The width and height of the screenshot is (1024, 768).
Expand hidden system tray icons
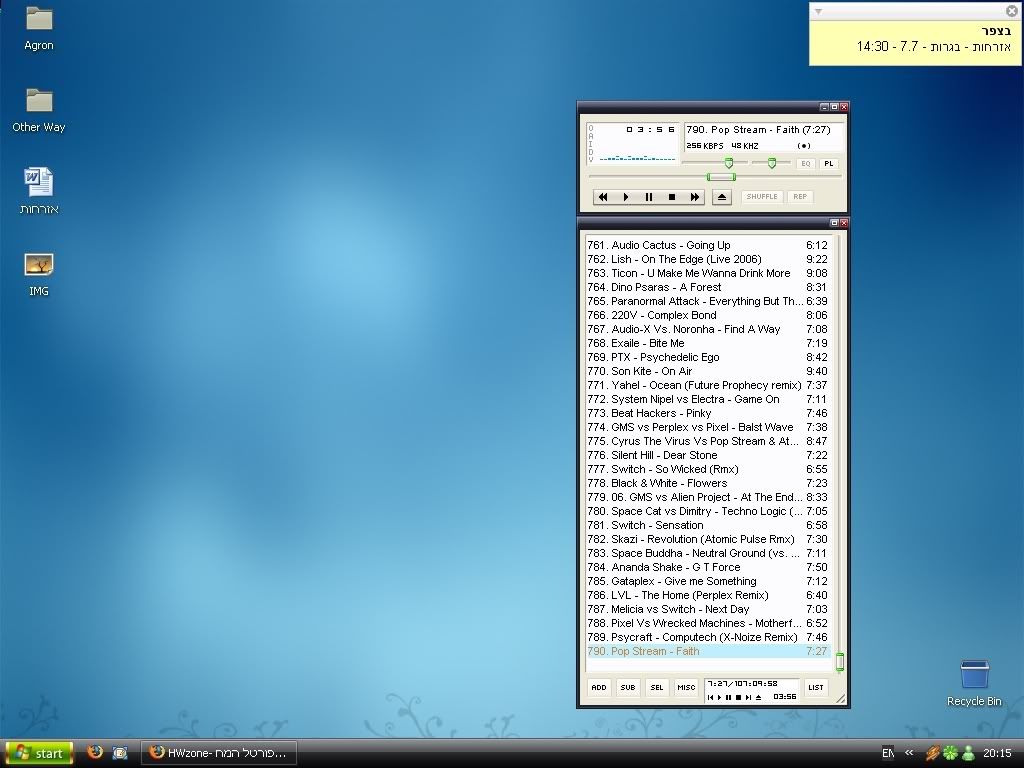[x=909, y=753]
